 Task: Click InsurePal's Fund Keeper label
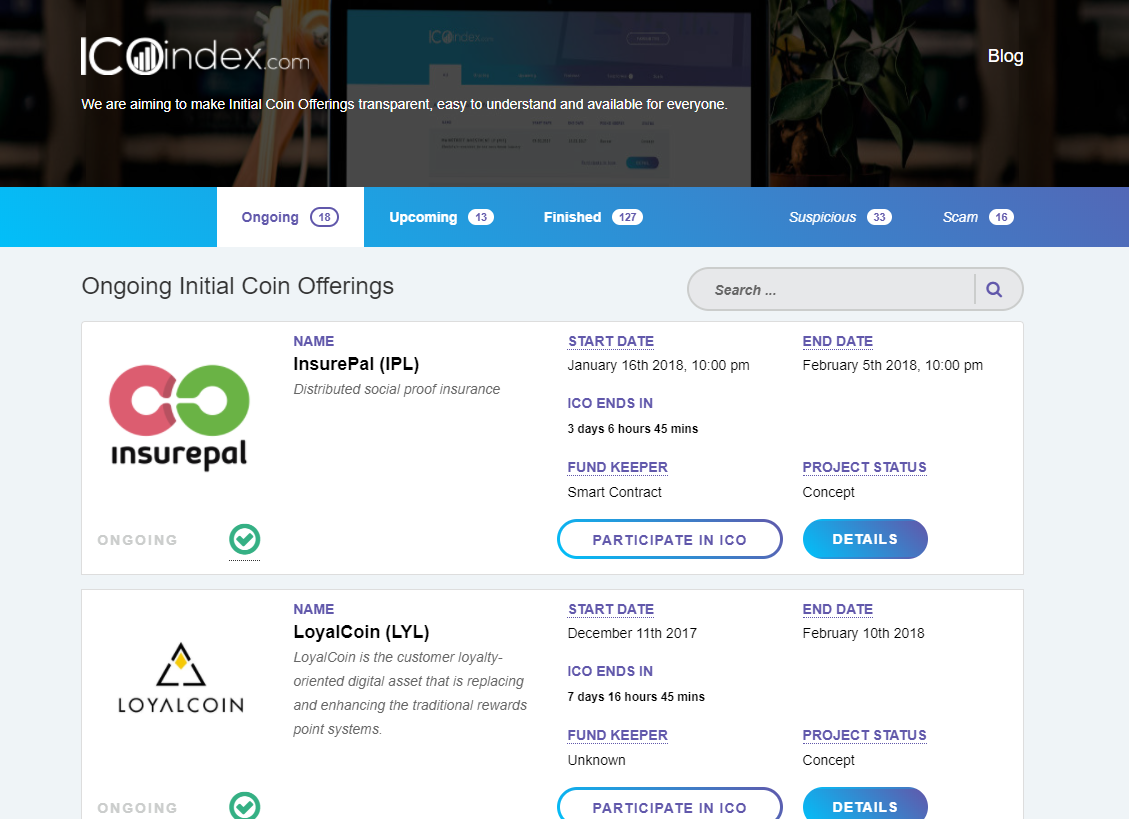617,467
